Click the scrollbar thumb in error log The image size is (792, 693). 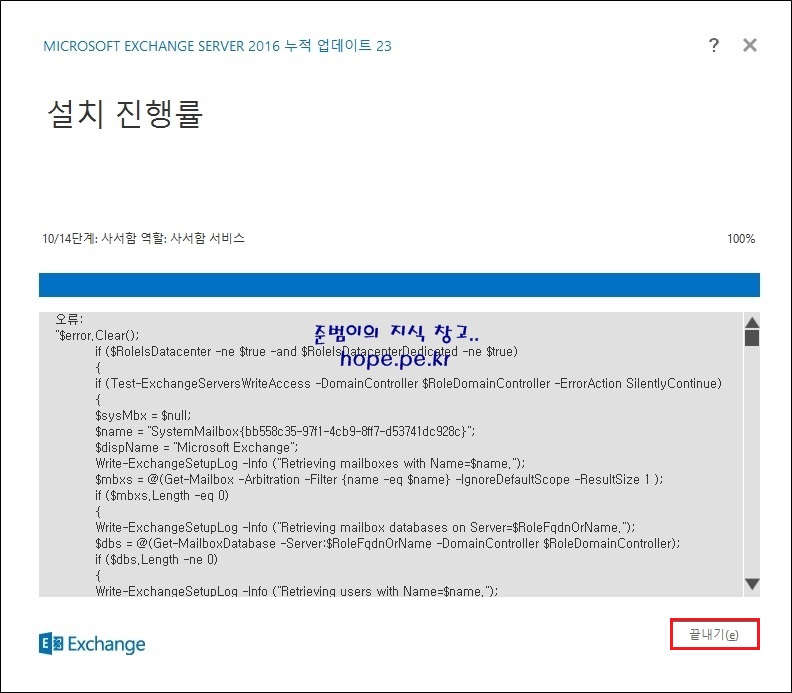click(x=752, y=338)
